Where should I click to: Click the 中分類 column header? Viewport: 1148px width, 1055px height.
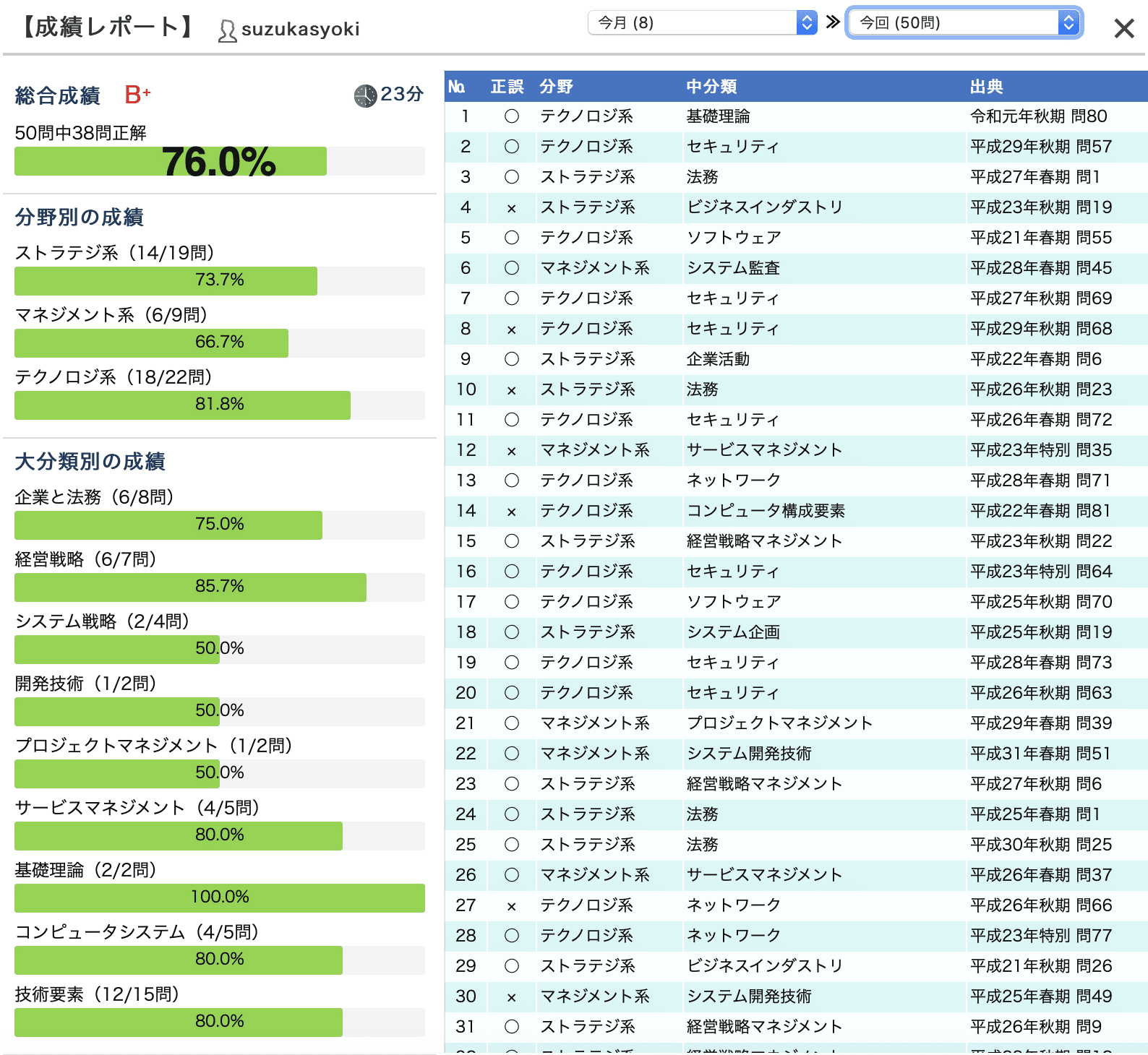click(711, 87)
